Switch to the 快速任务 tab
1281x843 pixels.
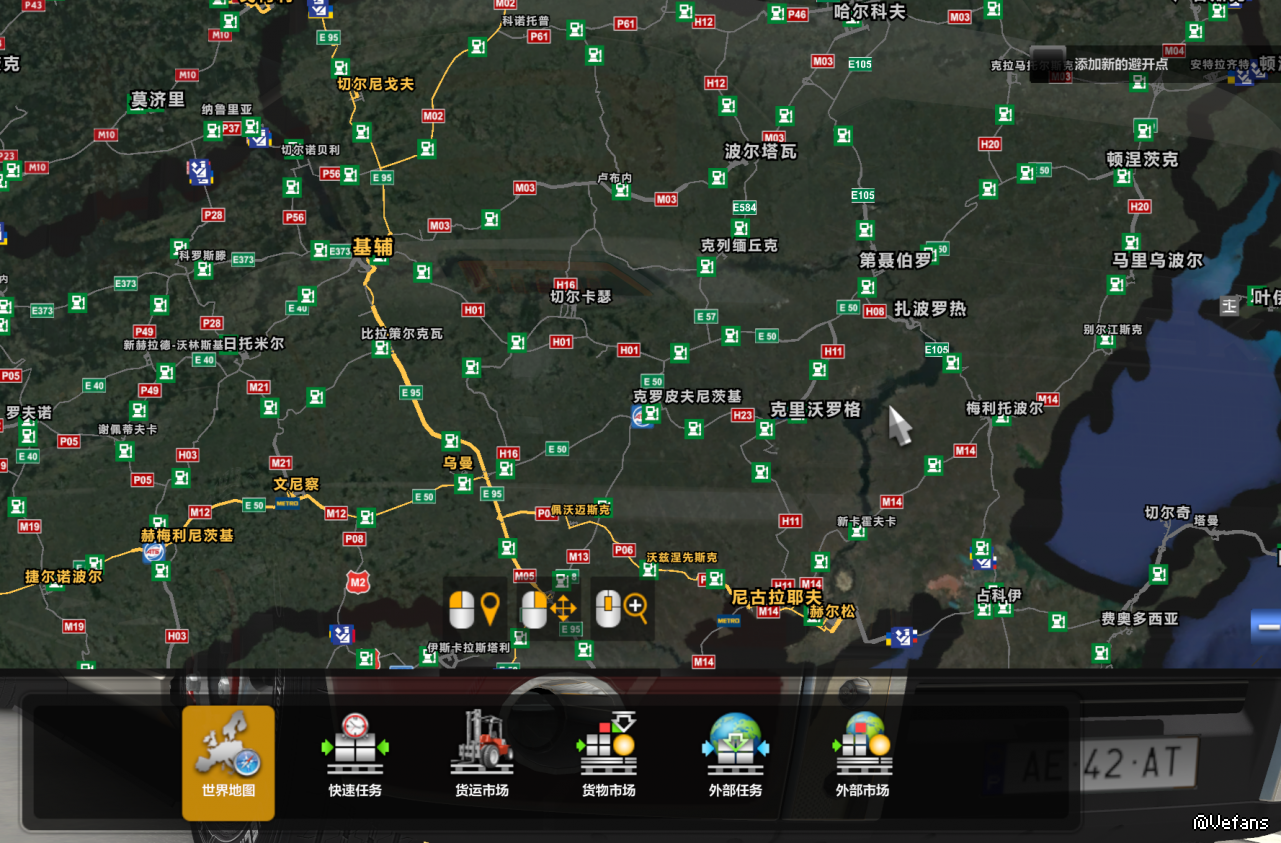[x=355, y=757]
